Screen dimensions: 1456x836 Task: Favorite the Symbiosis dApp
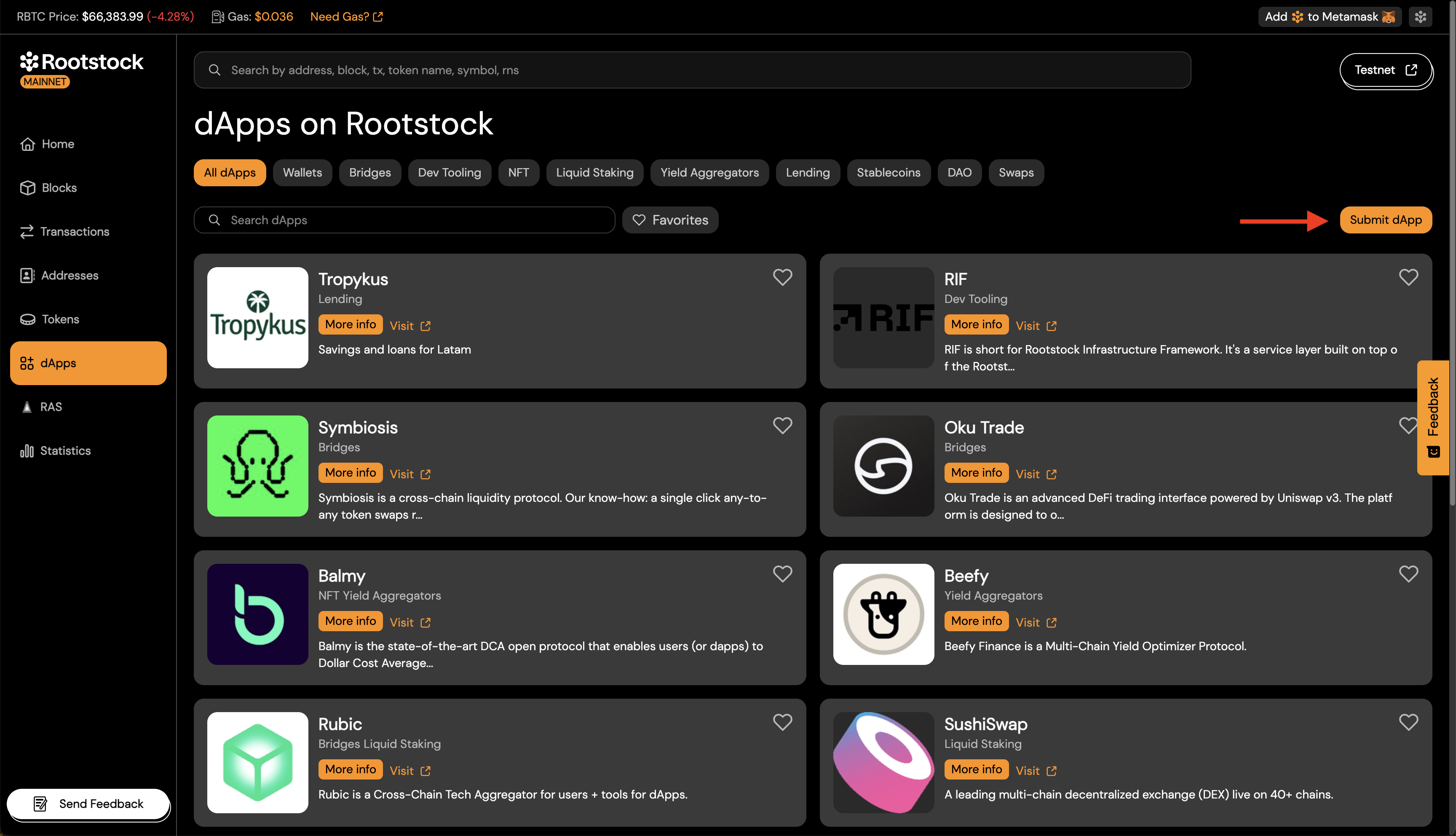[x=782, y=426]
